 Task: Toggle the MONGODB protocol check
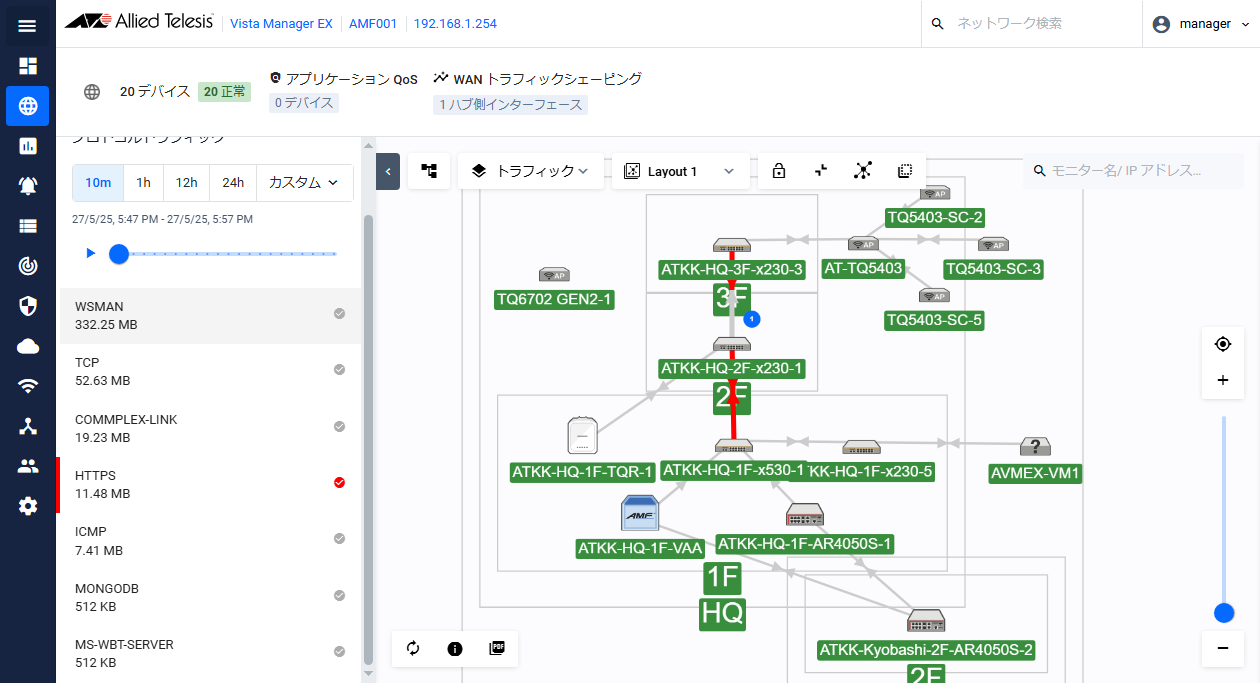[339, 596]
